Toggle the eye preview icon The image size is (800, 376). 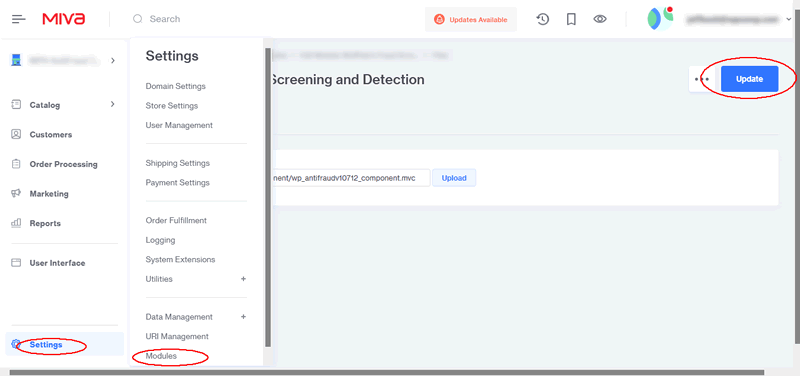tap(600, 19)
